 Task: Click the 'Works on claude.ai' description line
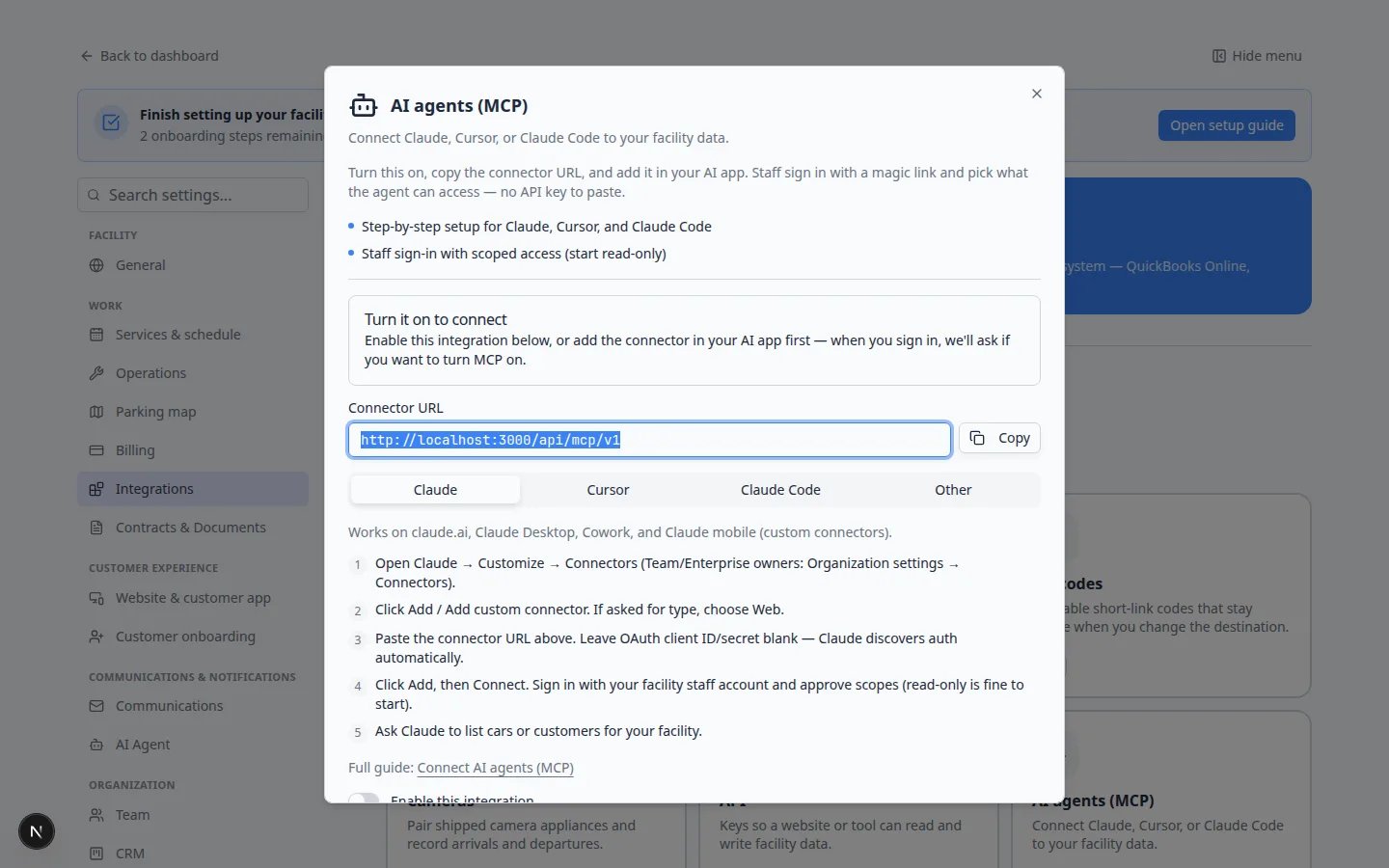620,532
